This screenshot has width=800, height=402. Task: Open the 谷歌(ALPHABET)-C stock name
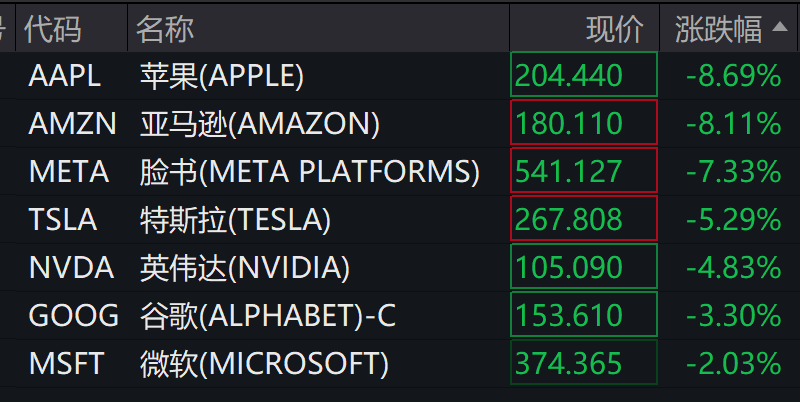pyautogui.click(x=268, y=316)
